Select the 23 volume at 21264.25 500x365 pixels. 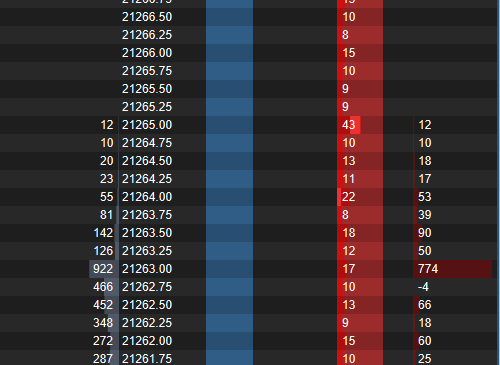pos(107,179)
